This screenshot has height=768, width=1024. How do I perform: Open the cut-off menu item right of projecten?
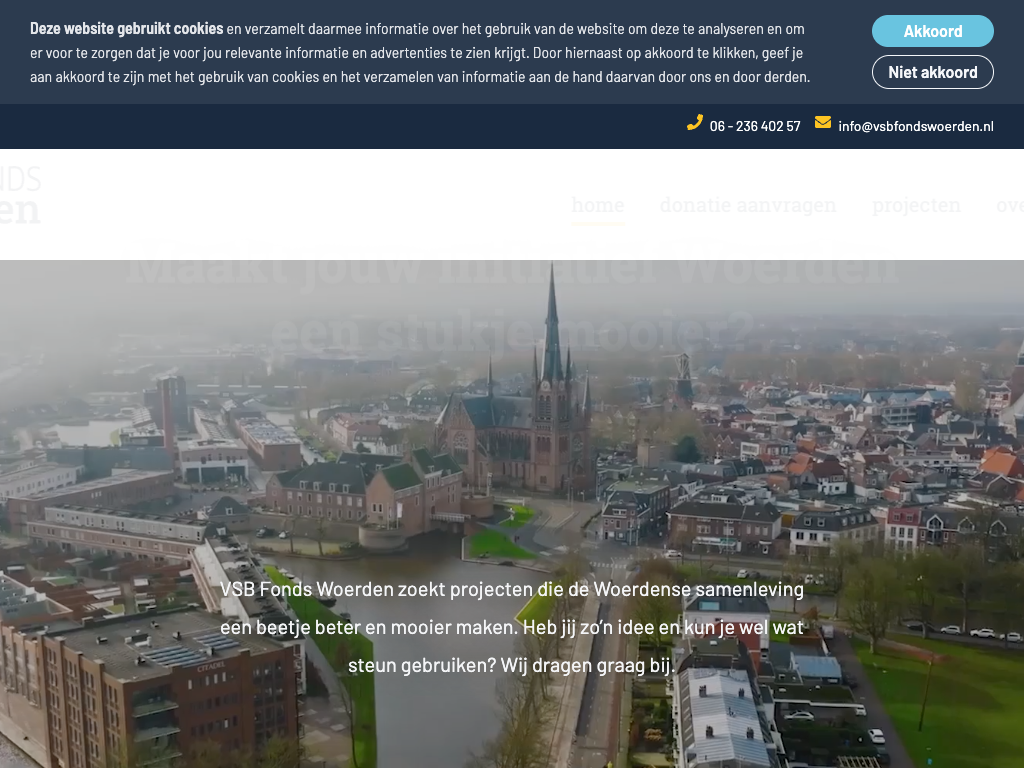1009,205
